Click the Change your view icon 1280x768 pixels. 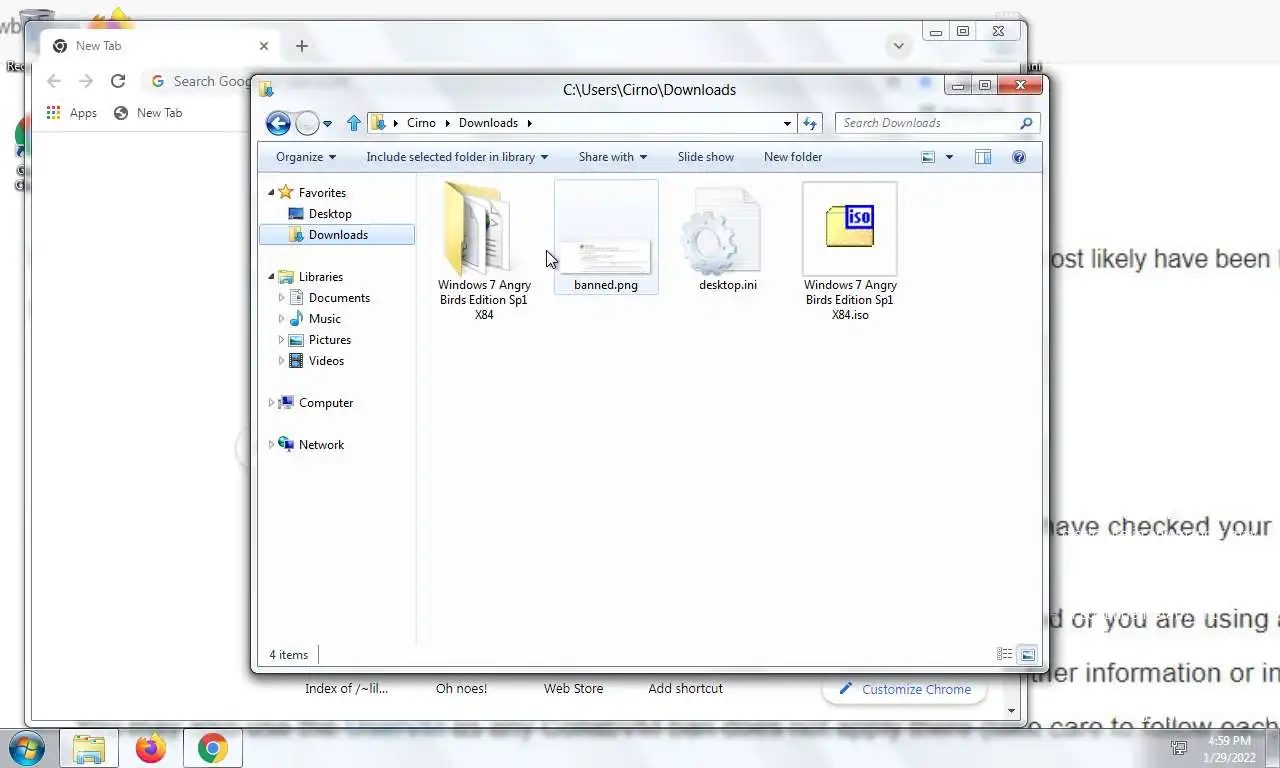coord(928,157)
